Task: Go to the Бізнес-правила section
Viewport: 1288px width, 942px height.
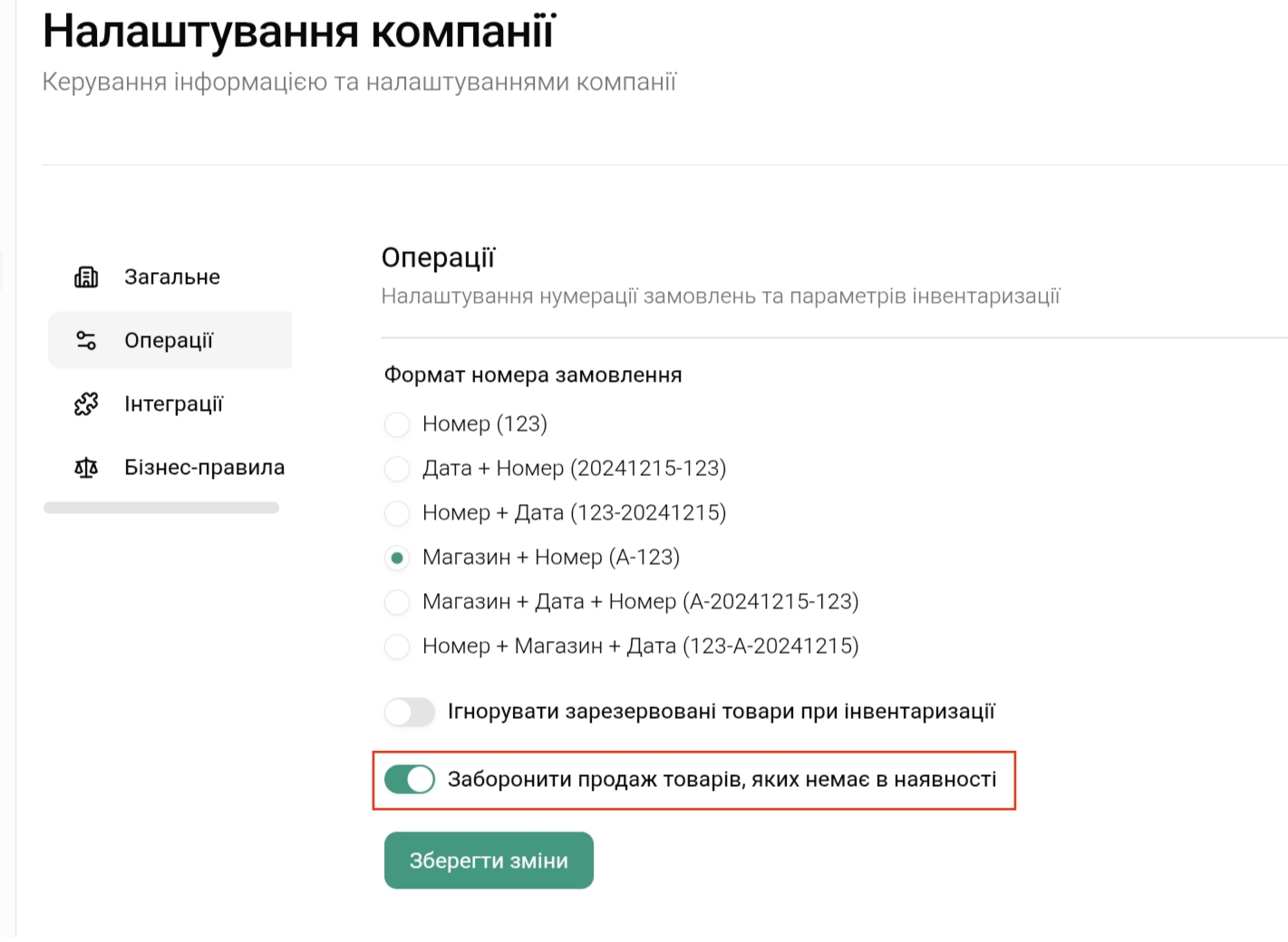Action: [x=204, y=468]
